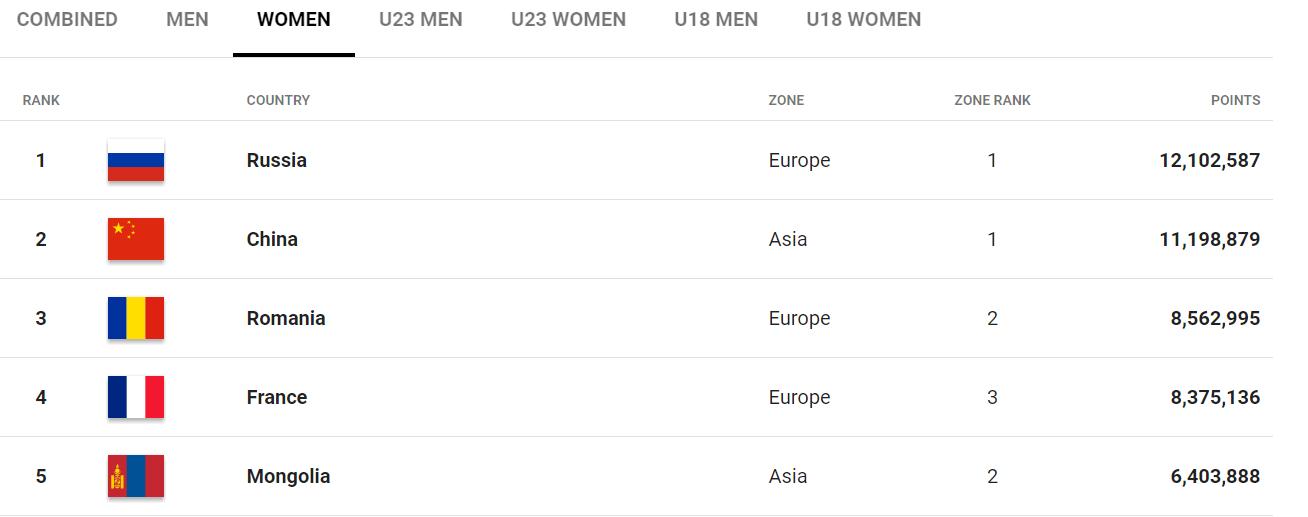Click the Romania flag icon

(136, 318)
